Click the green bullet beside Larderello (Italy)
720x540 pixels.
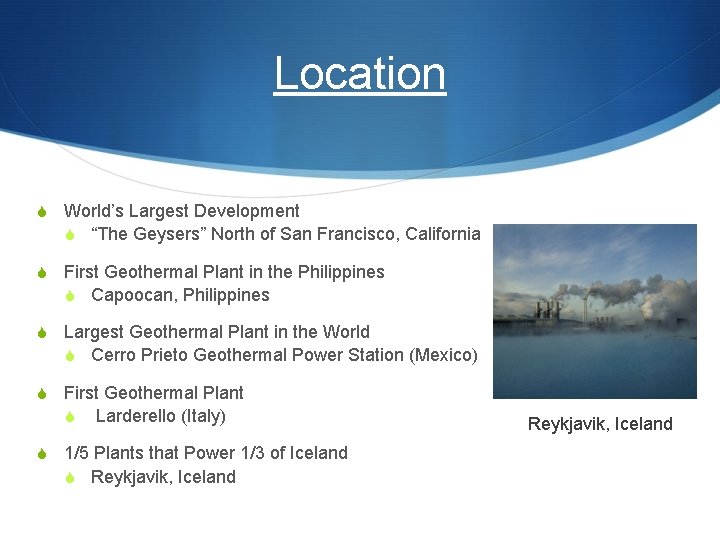(70, 417)
